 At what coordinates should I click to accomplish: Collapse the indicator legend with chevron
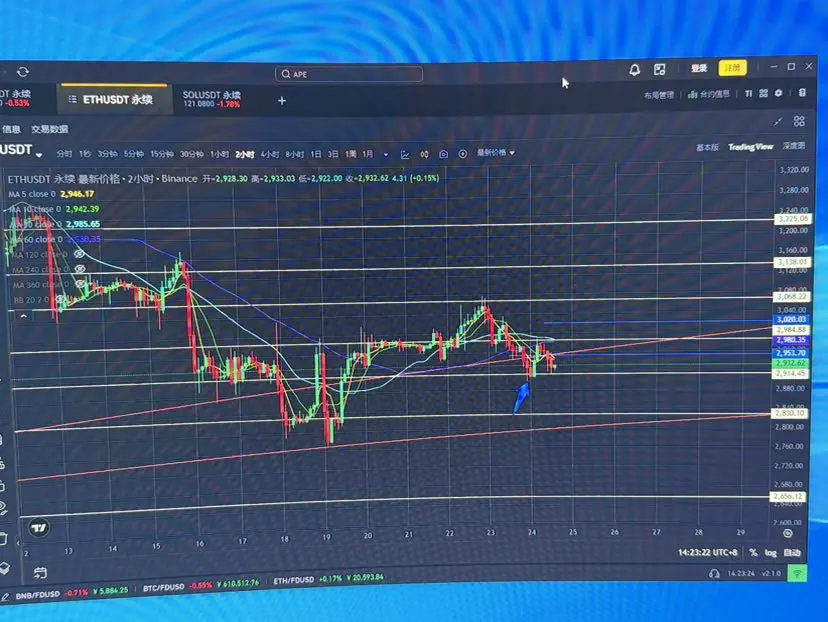[23, 316]
